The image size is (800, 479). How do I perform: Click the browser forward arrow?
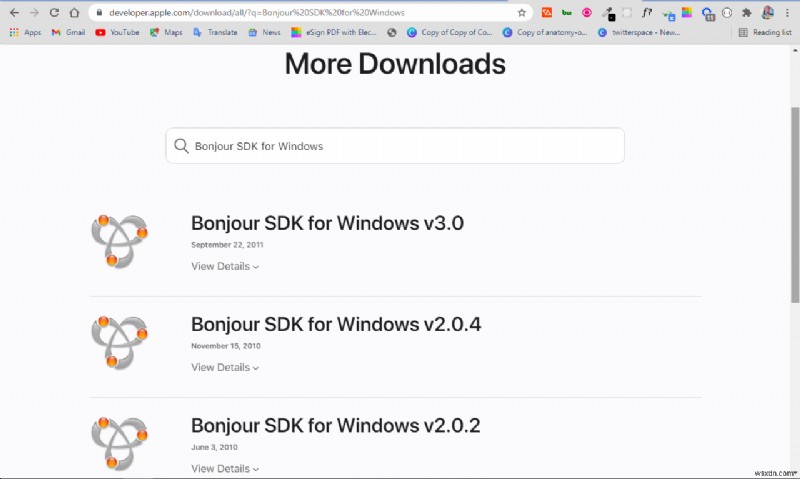[34, 13]
